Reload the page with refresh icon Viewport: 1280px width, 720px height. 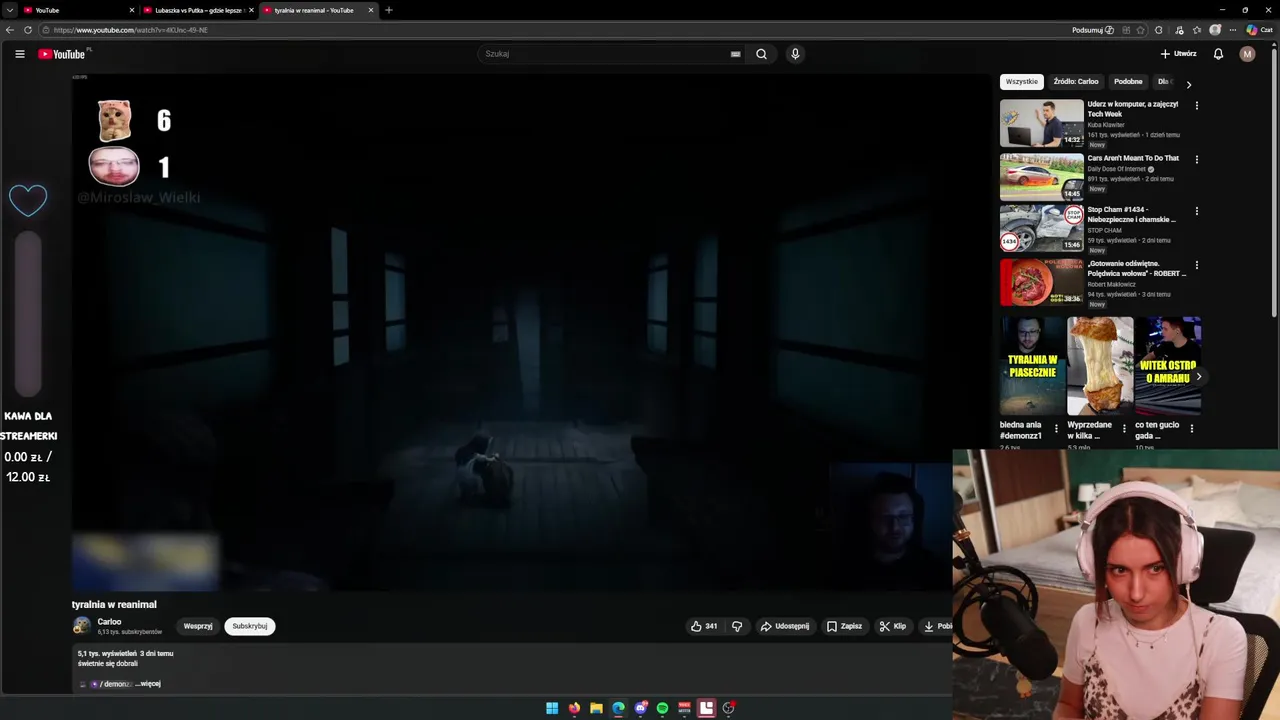click(28, 30)
